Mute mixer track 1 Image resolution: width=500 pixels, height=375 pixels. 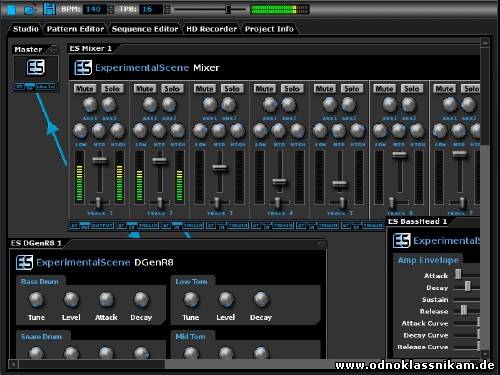[85, 89]
